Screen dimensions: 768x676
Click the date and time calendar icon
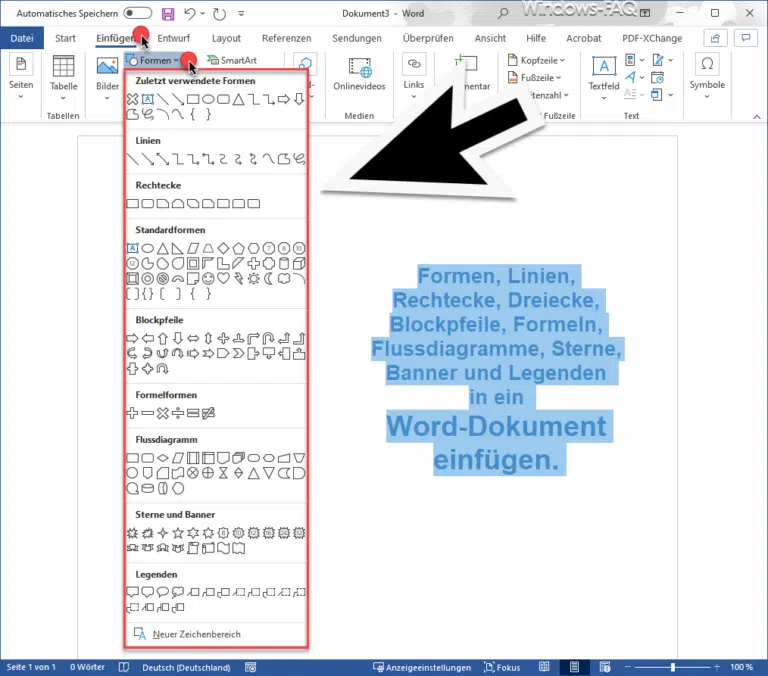657,77
